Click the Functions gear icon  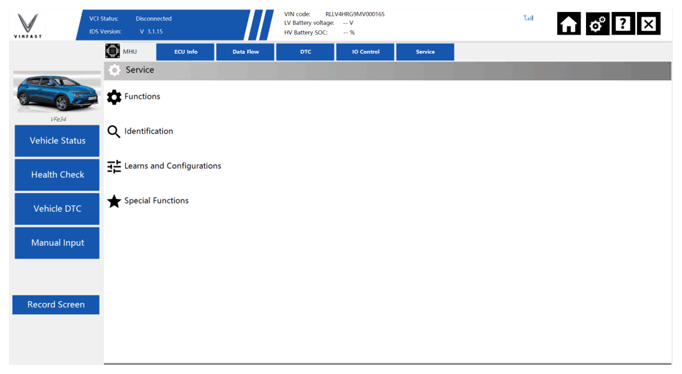[114, 97]
